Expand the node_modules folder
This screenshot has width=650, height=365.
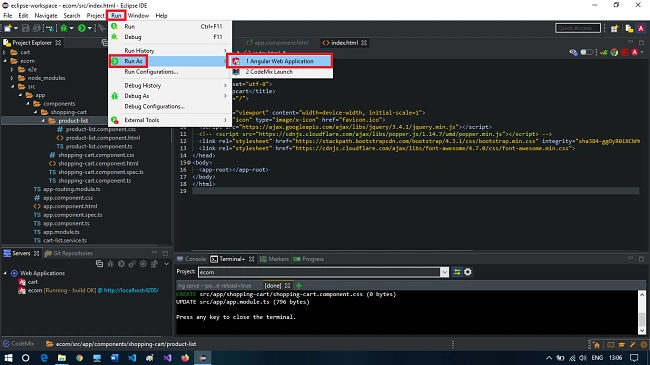pyautogui.click(x=12, y=78)
